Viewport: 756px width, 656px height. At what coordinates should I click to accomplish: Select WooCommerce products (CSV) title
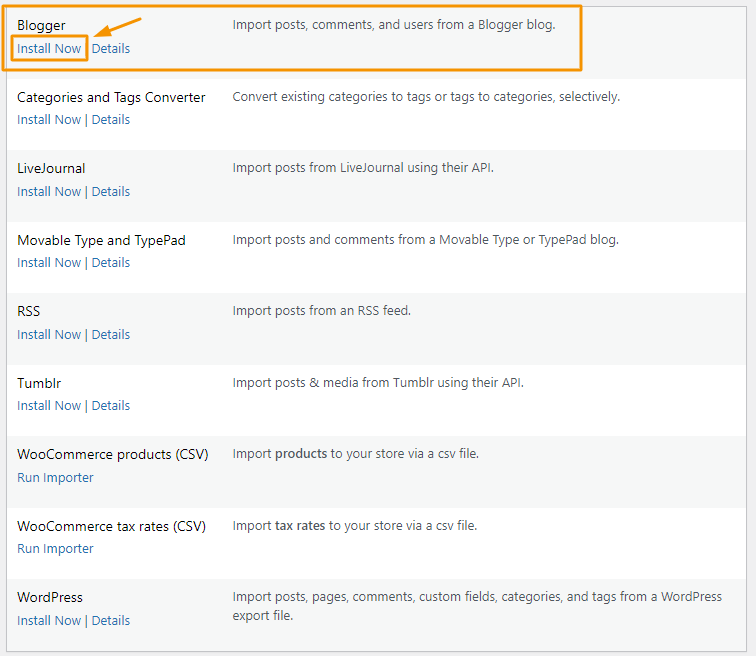tap(112, 455)
